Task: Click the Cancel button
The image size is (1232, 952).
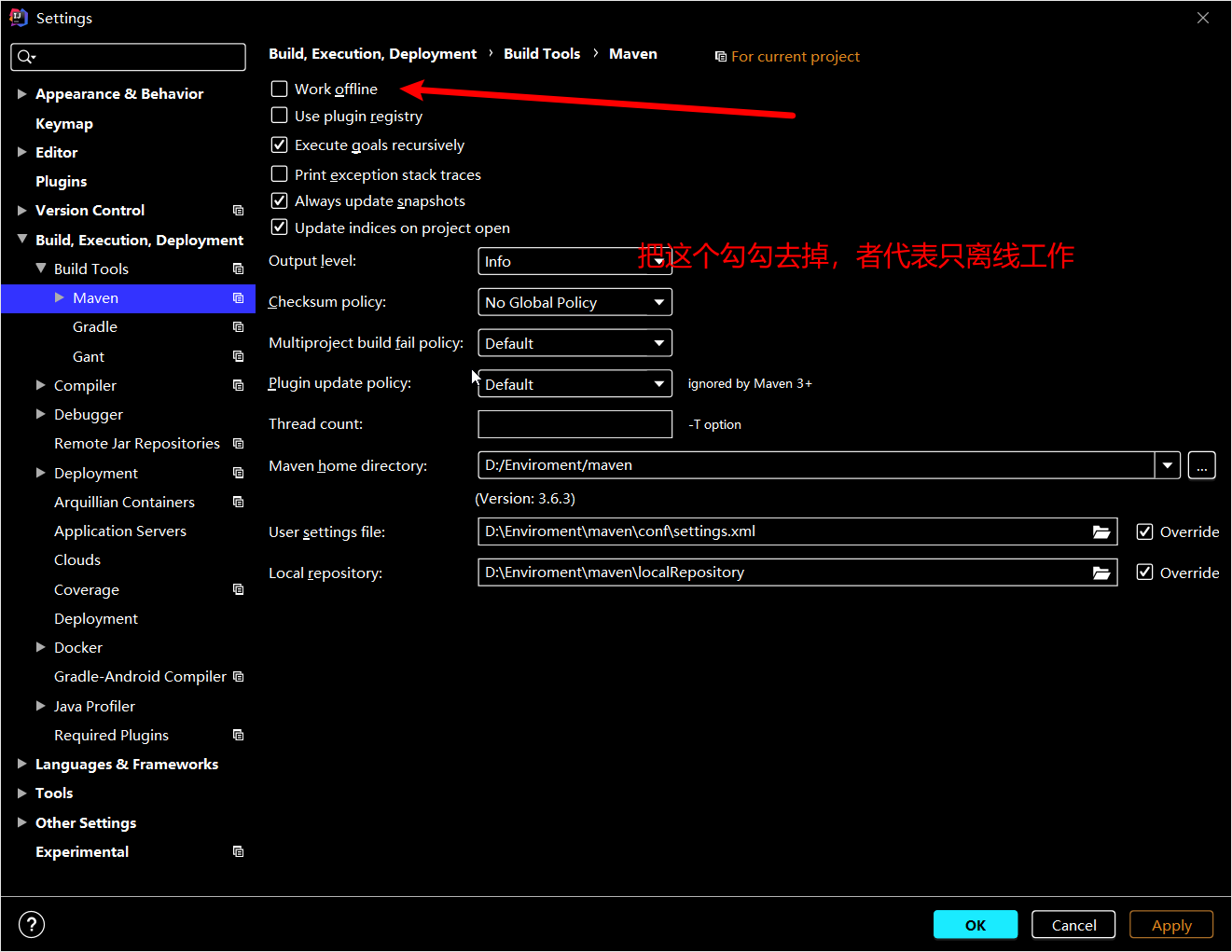Action: click(x=1073, y=925)
